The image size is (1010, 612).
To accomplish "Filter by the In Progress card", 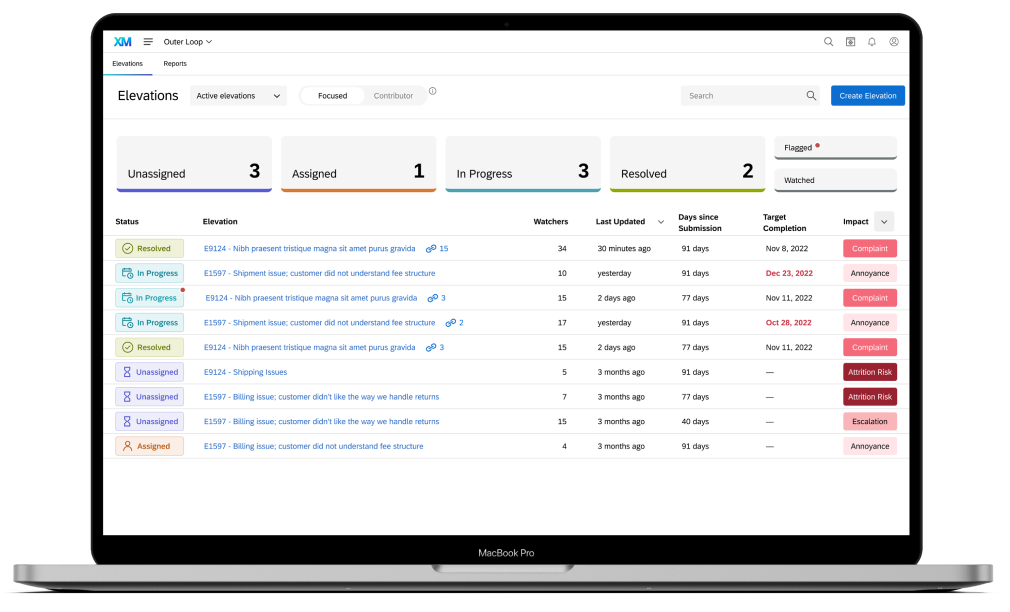I will (523, 164).
